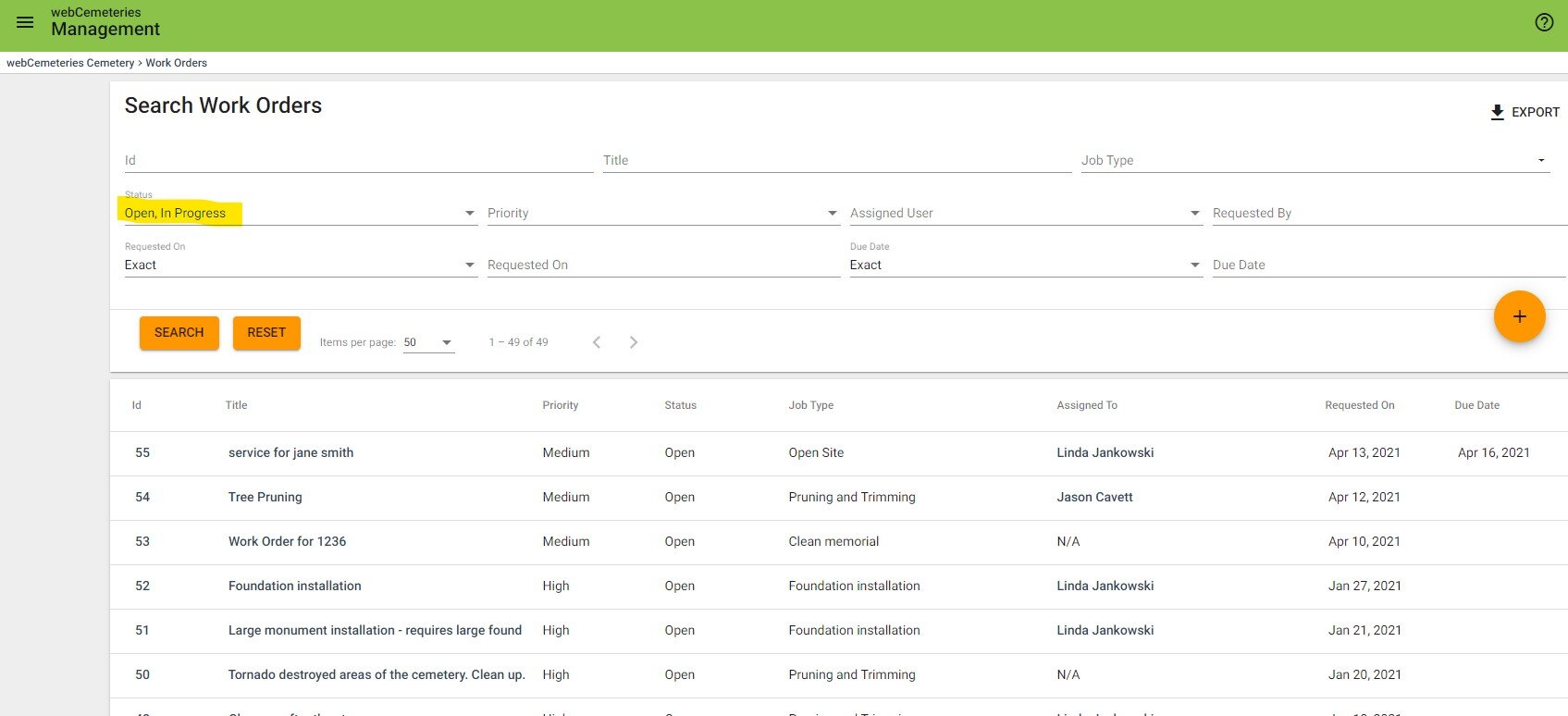The height and width of the screenshot is (716, 1568).
Task: Go to previous page of results
Action: click(x=597, y=342)
